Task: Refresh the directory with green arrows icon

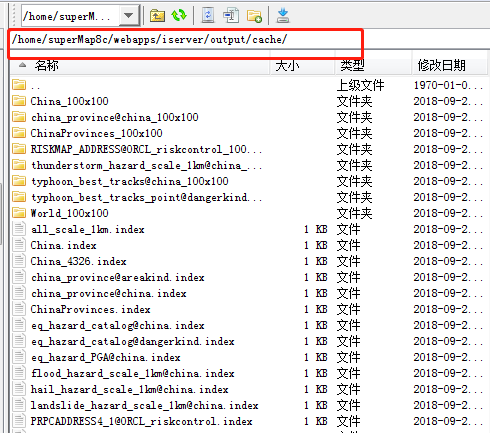Action: [x=179, y=15]
